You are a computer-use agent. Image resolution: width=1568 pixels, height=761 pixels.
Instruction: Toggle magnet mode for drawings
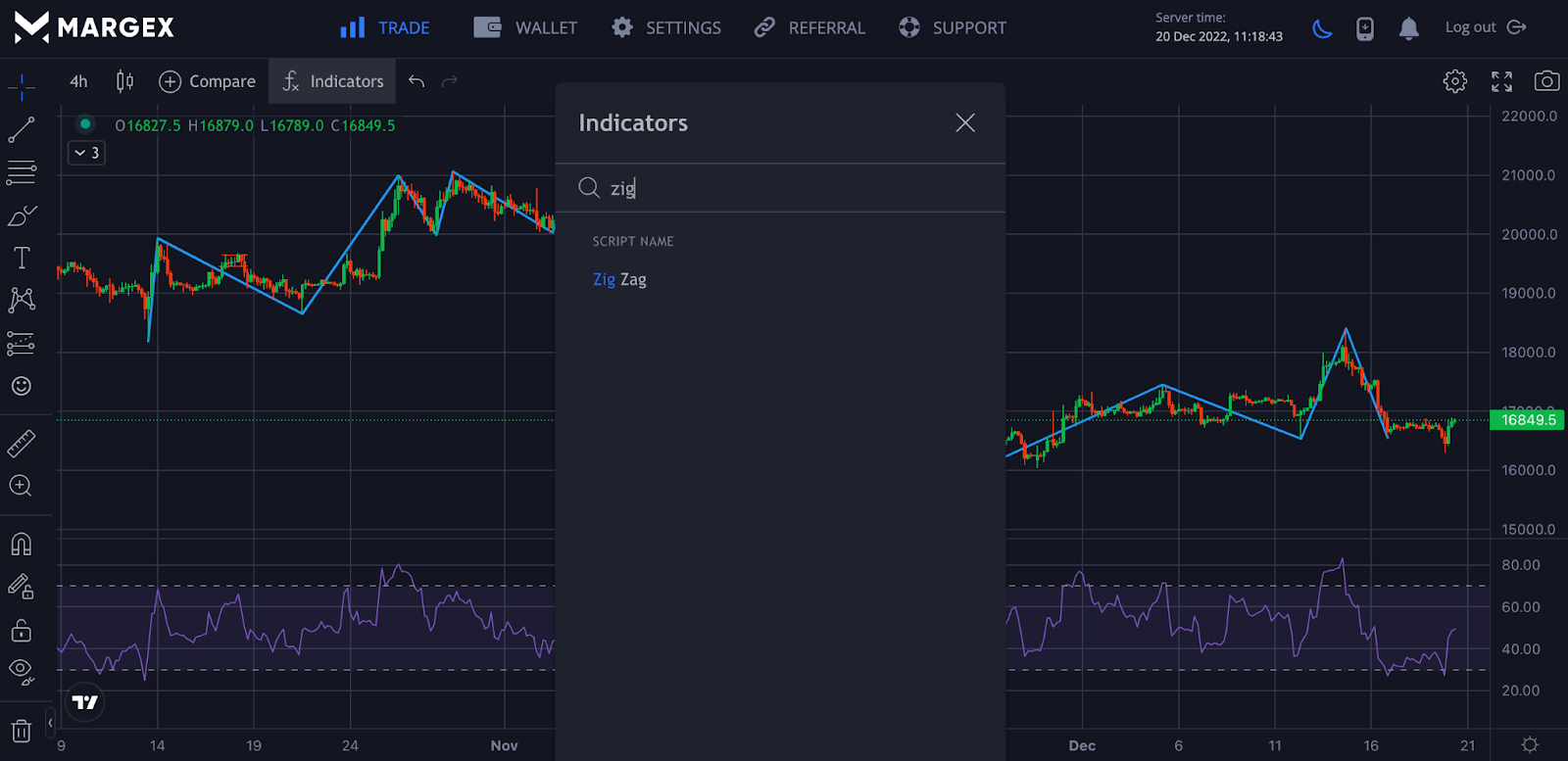point(22,544)
